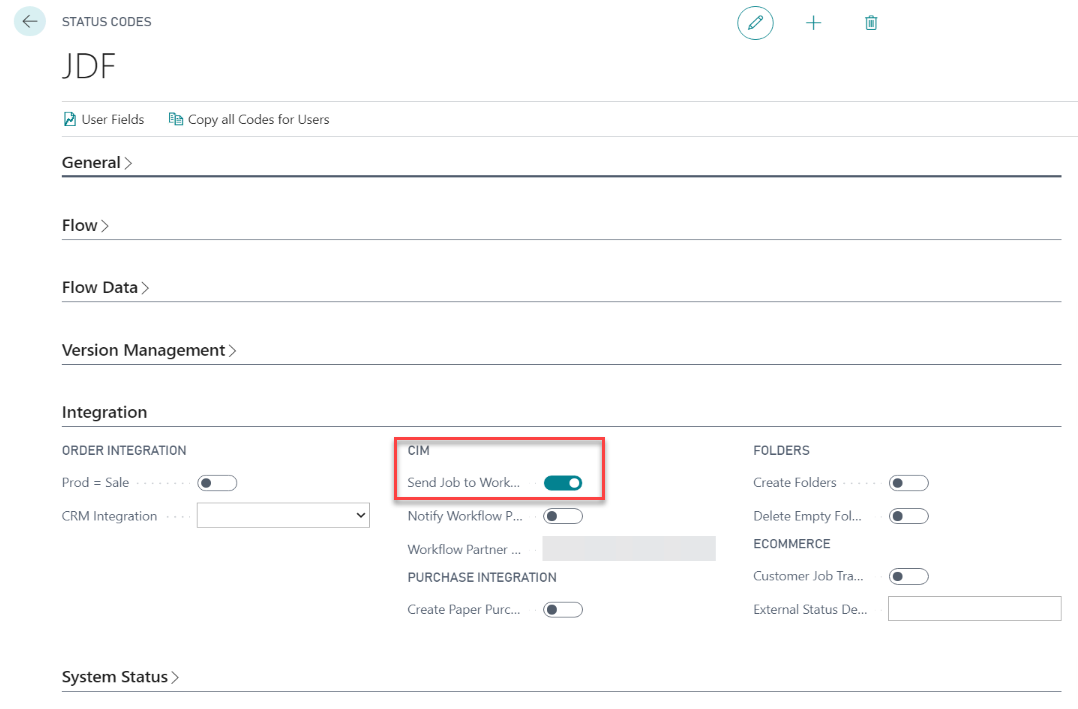Enable the Prod = Sale toggle
Viewport: 1078px width, 709px height.
[217, 483]
